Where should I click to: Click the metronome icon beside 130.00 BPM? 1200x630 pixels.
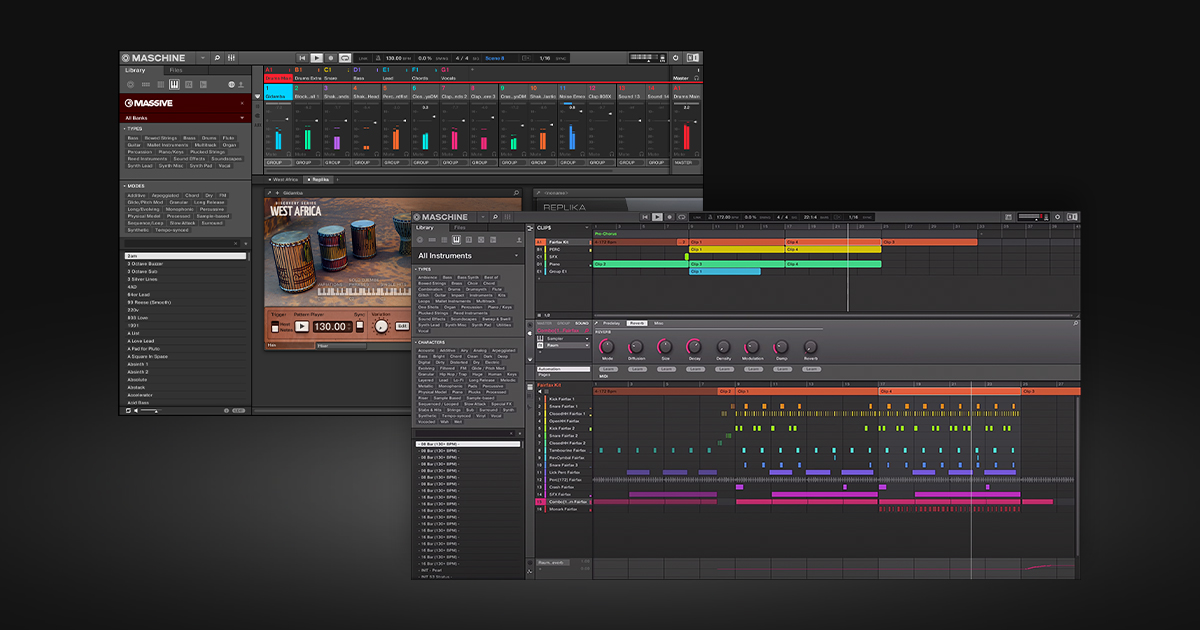click(377, 58)
